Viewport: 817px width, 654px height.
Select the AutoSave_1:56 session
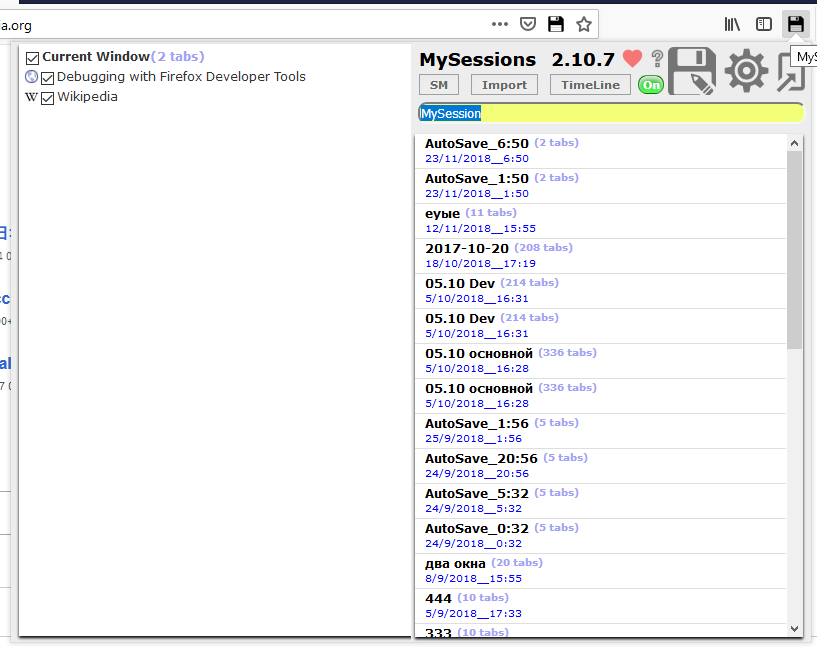pyautogui.click(x=600, y=431)
